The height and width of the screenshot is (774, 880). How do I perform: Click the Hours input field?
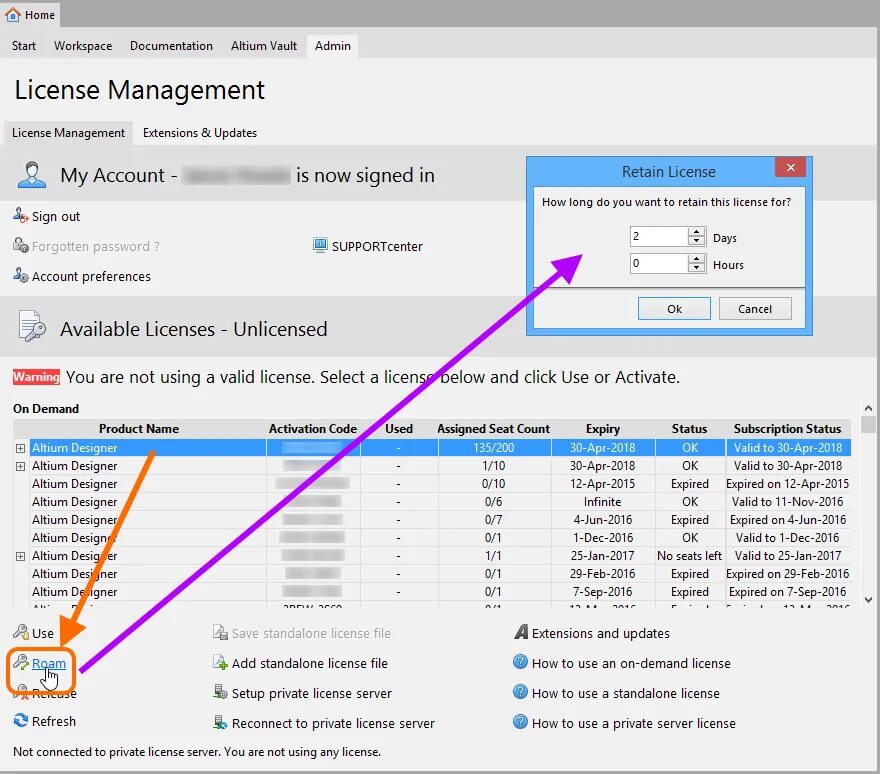[x=659, y=263]
